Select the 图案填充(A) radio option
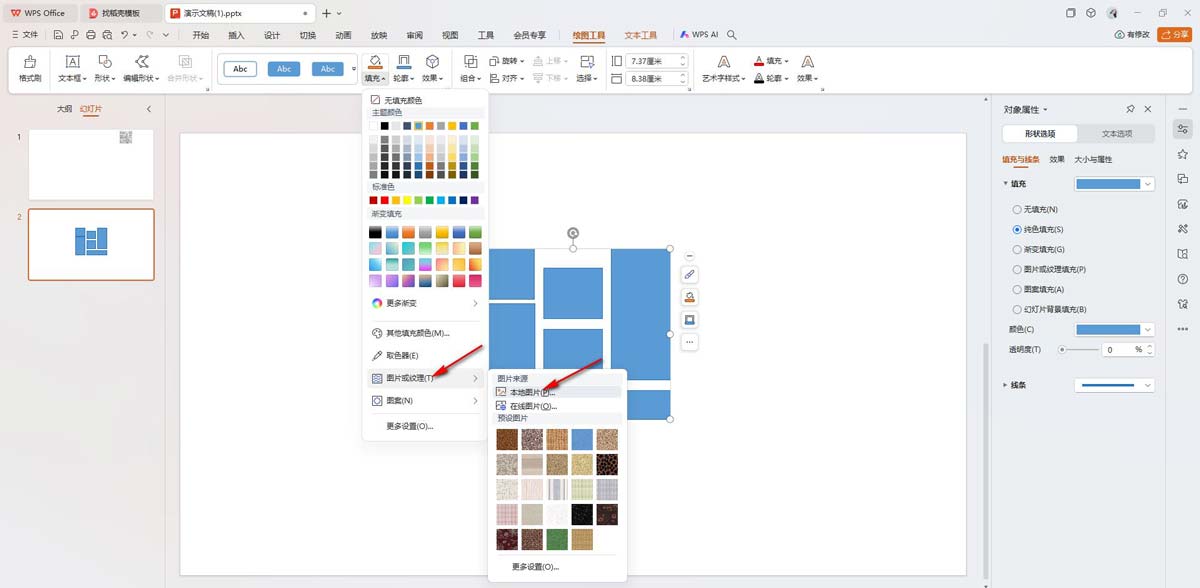 tap(1018, 289)
